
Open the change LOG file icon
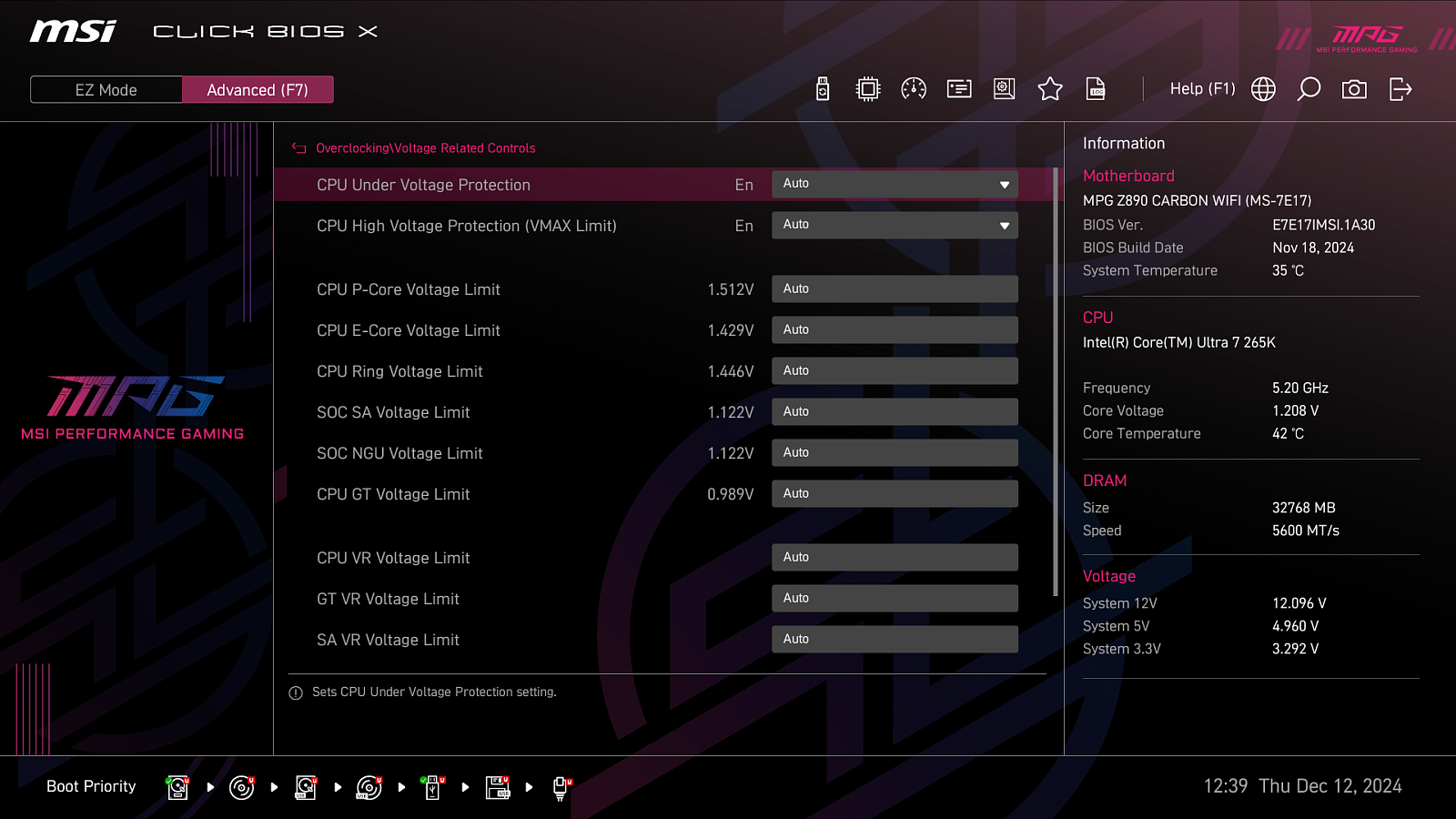pyautogui.click(x=1096, y=89)
